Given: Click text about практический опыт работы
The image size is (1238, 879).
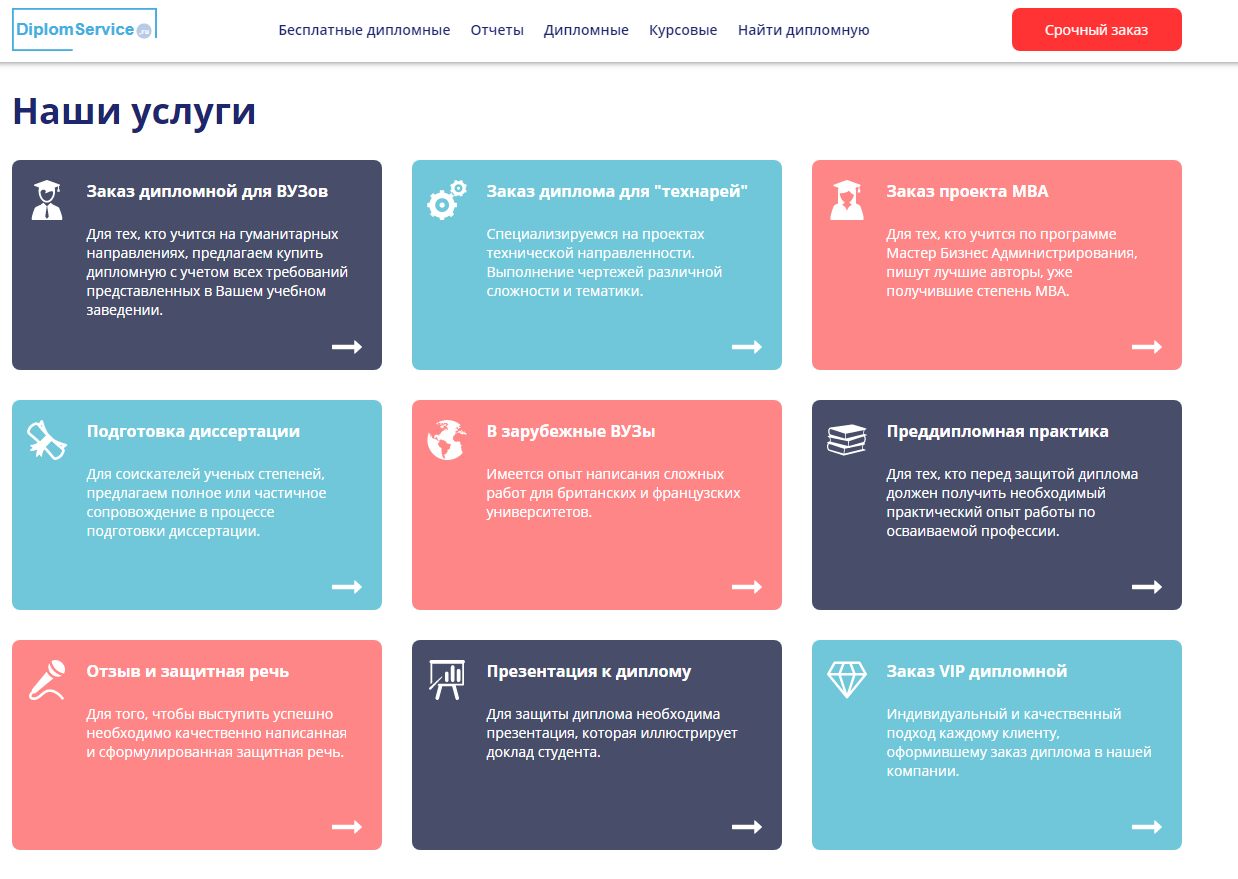Looking at the screenshot, I should [1013, 502].
